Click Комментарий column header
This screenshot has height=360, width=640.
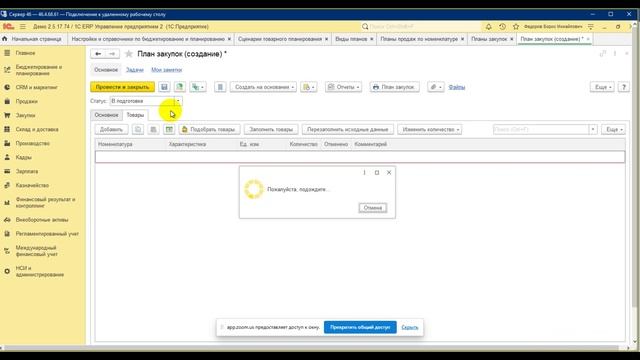[371, 144]
